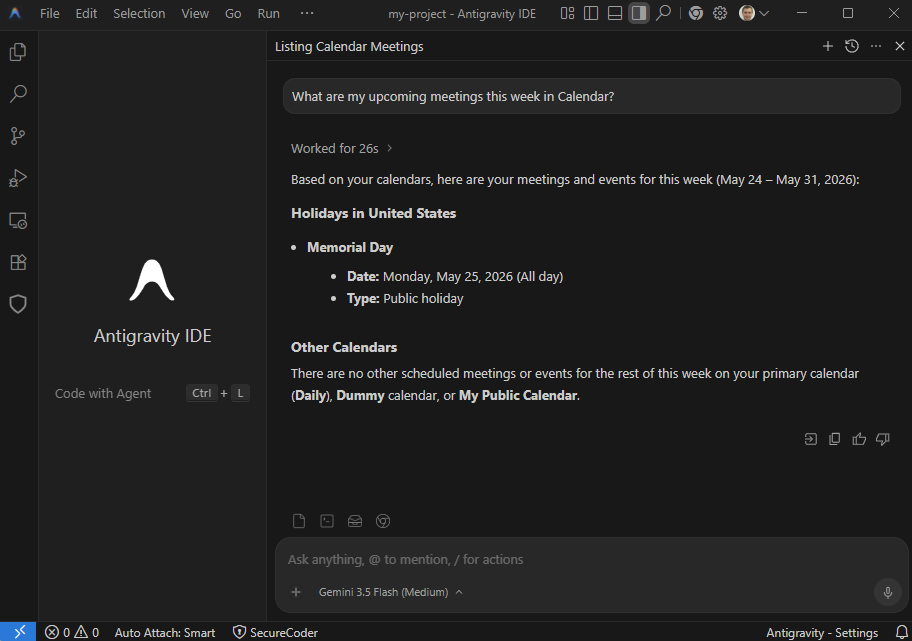
Task: Open the Go menu
Action: point(233,13)
